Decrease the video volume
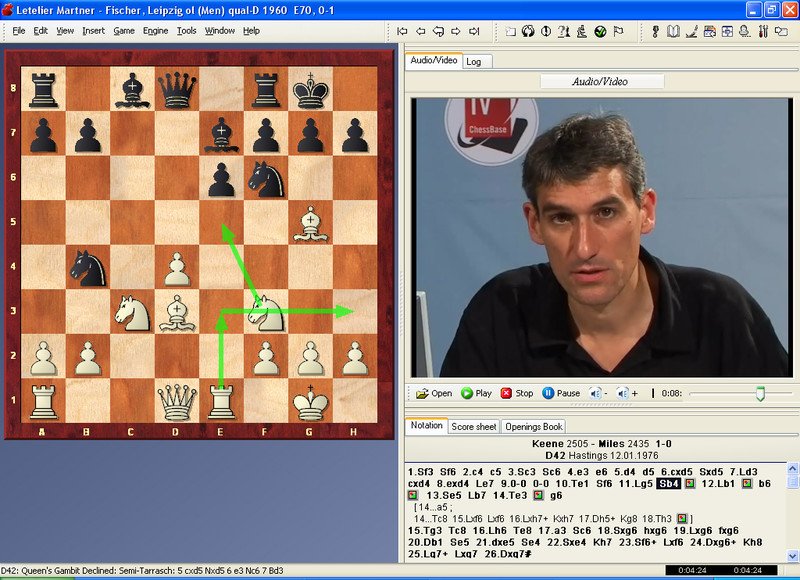 (x=597, y=393)
